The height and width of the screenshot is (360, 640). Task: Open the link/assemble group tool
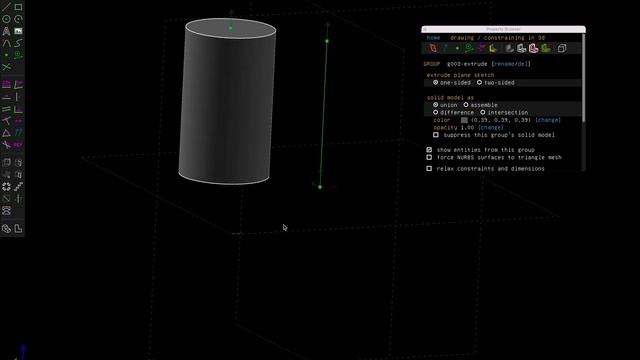coord(6,211)
